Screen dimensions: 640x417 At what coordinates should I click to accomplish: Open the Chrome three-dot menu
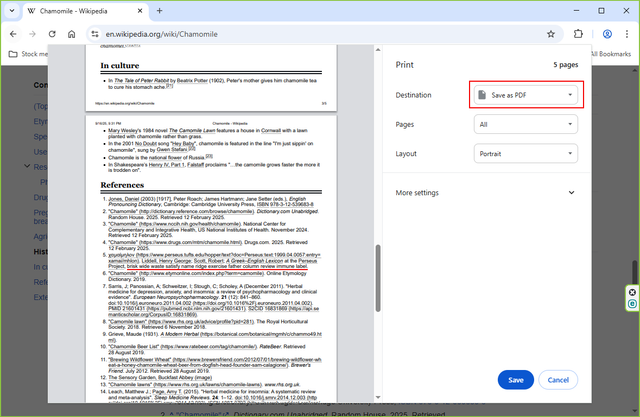coord(627,34)
